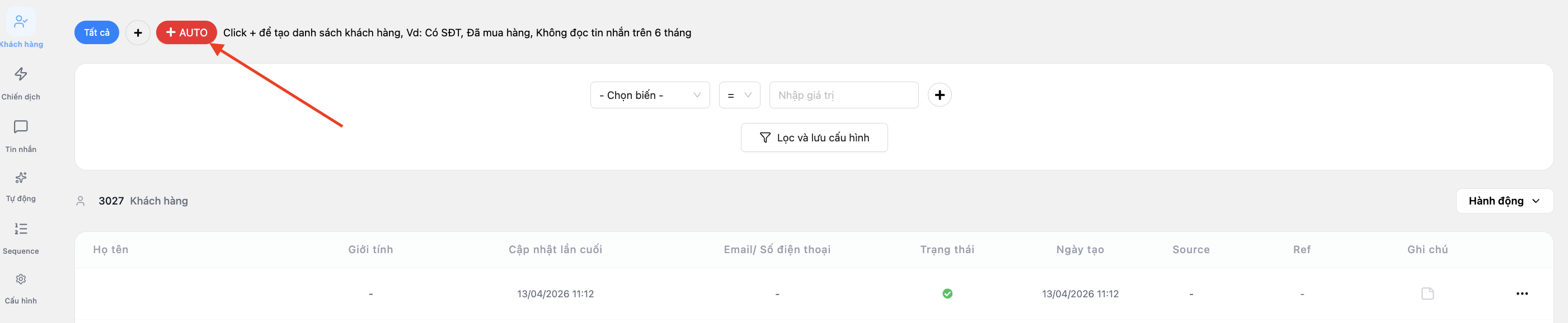The width and height of the screenshot is (1568, 323).
Task: Go to Tin nhắn messages
Action: click(21, 136)
